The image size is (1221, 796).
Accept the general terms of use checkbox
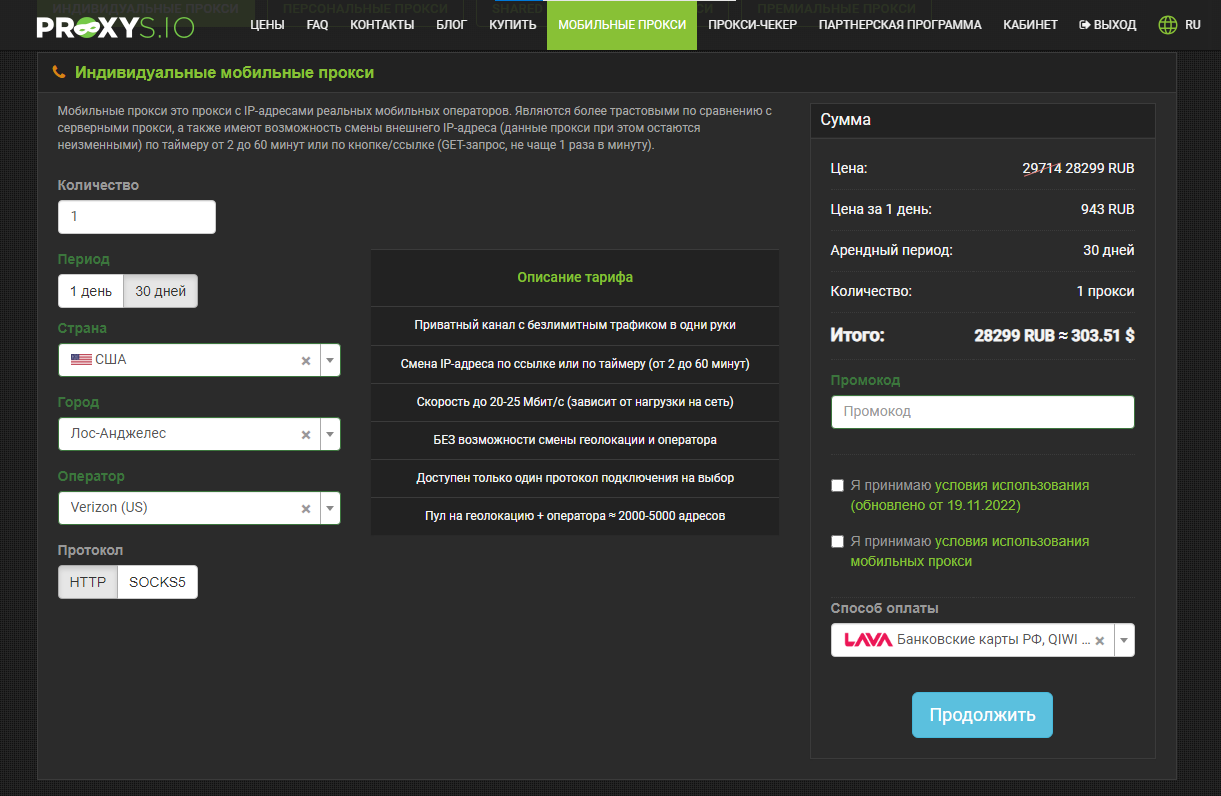pyautogui.click(x=837, y=486)
